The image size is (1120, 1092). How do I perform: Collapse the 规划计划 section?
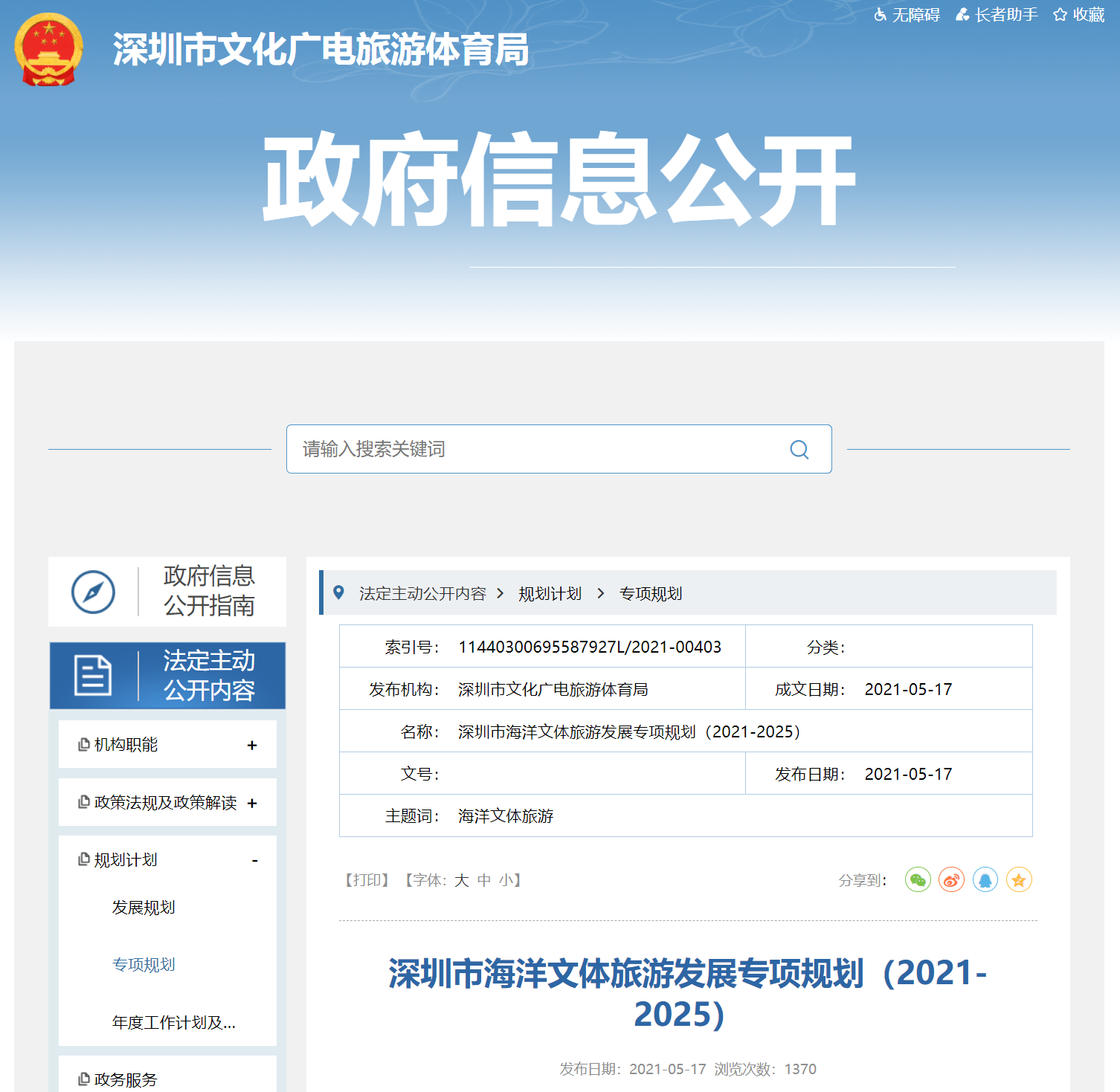254,860
